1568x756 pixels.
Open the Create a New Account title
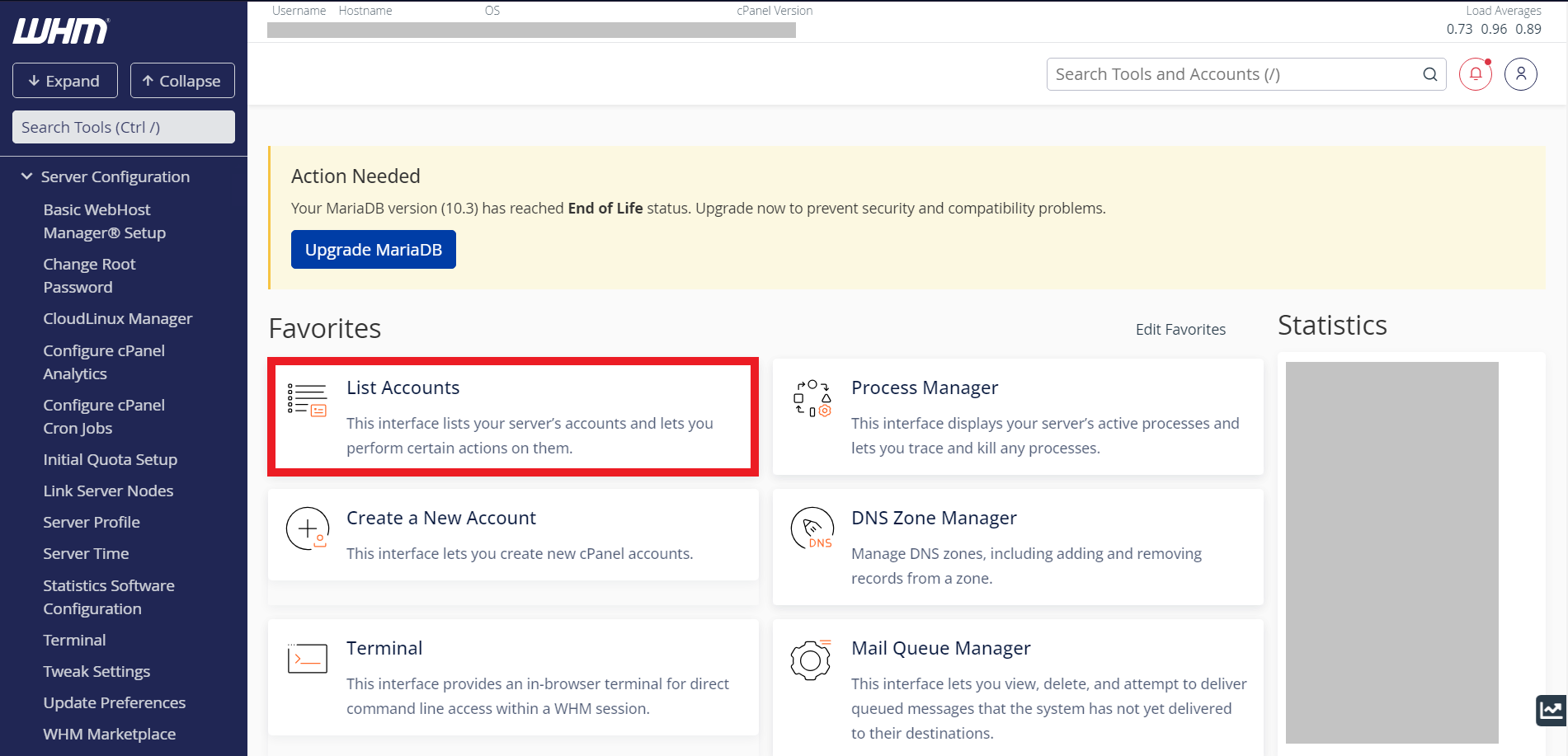[441, 518]
